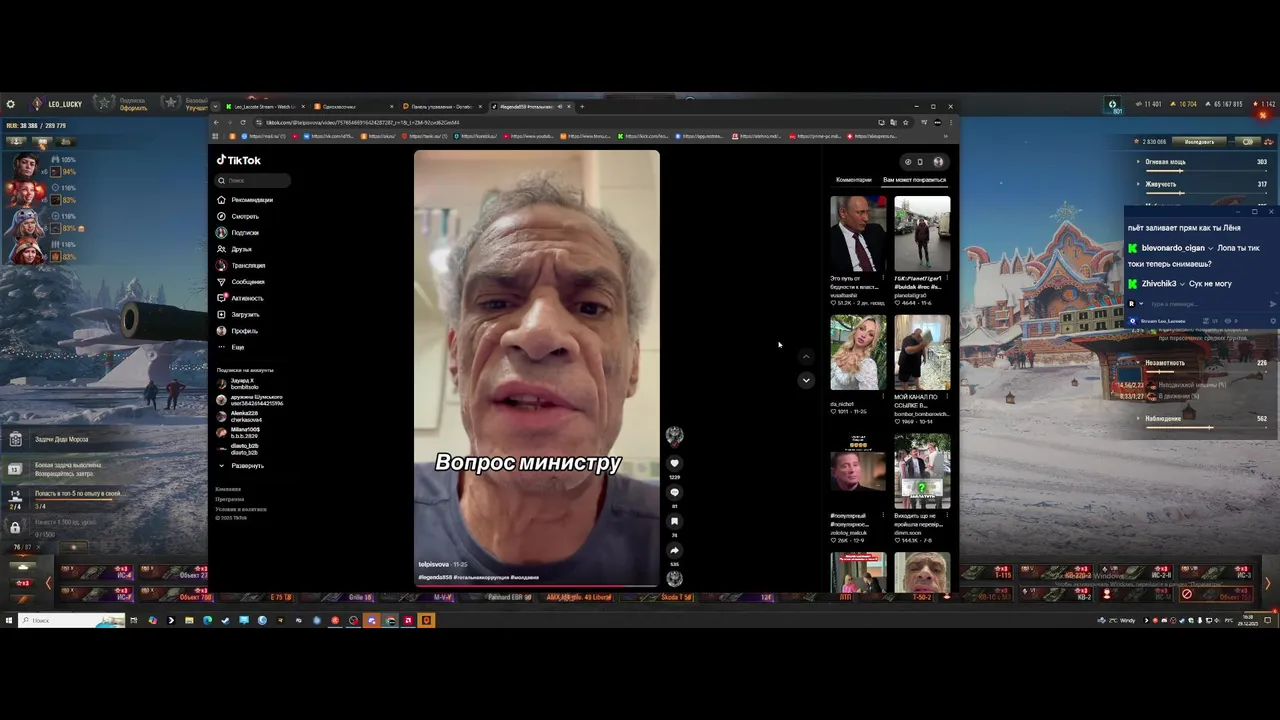Open author avatar above like button
Image resolution: width=1280 pixels, height=720 pixels.
click(674, 435)
